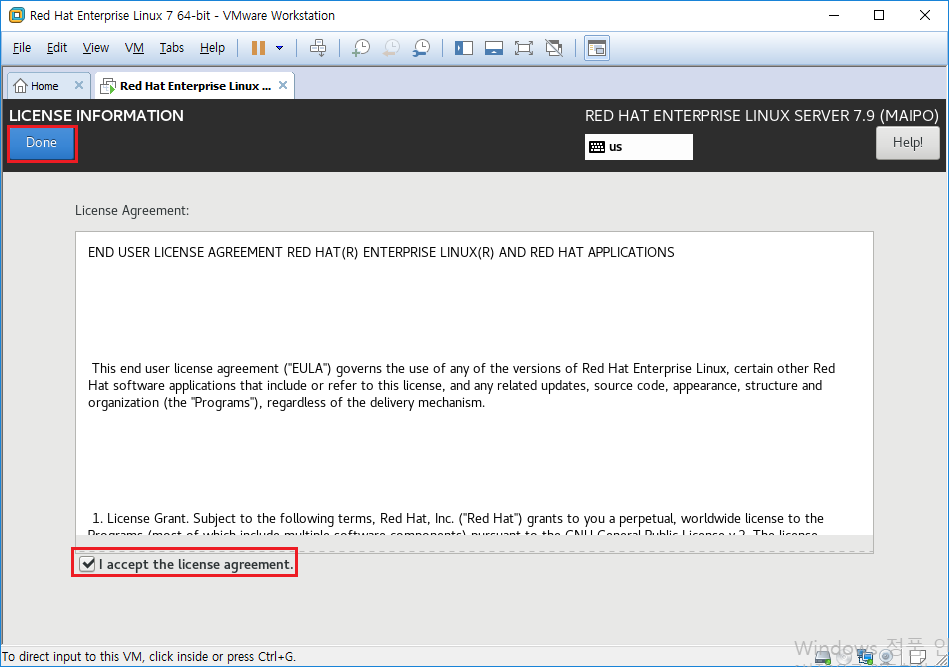This screenshot has width=949, height=667.
Task: Pause the virtual machine with the pause icon
Action: click(x=258, y=48)
